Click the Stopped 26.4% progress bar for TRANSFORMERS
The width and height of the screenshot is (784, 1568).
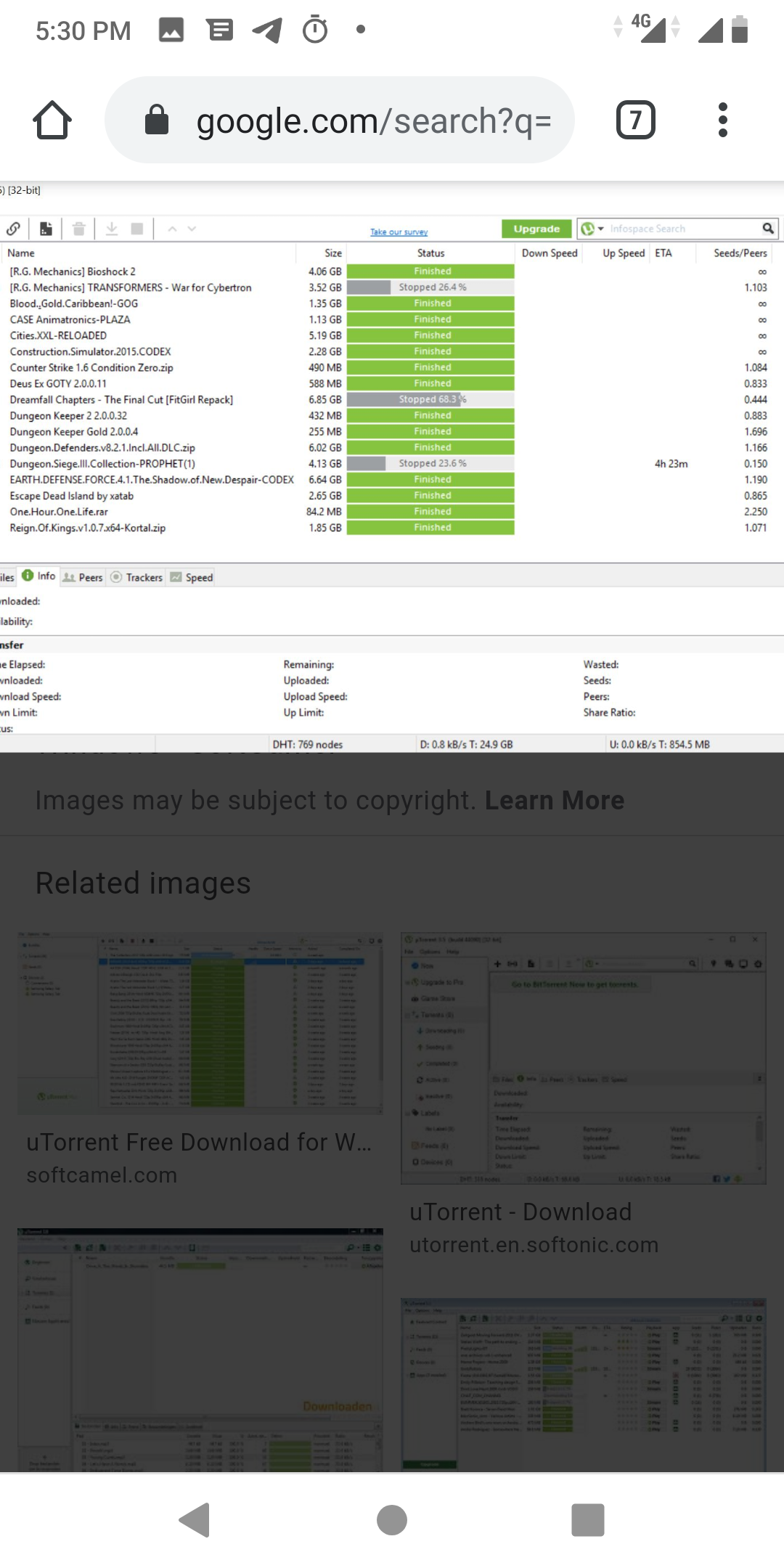click(431, 287)
